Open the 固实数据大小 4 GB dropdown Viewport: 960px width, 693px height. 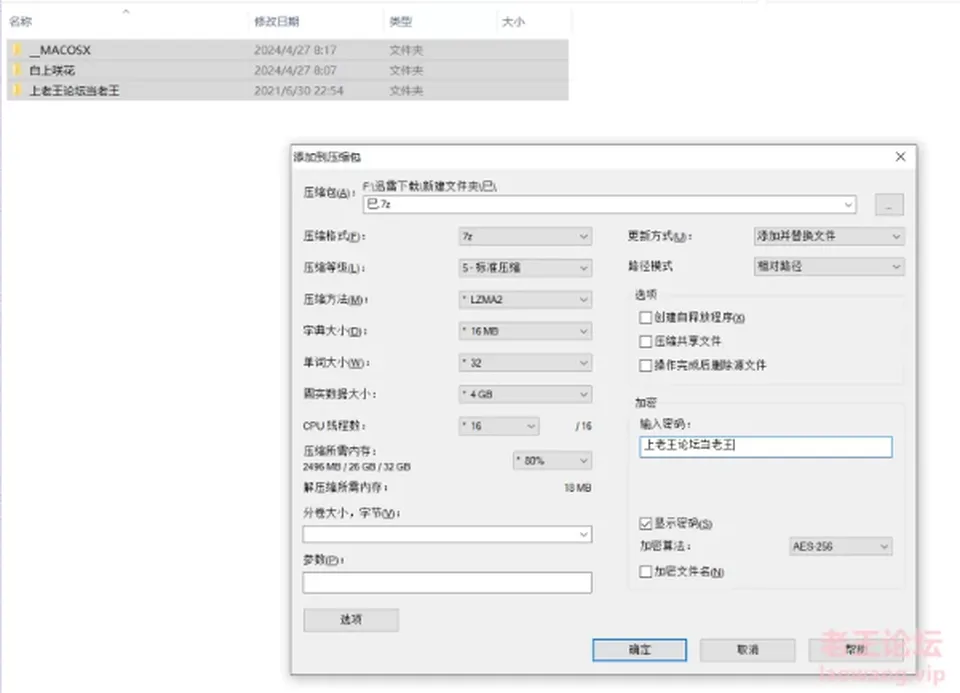(x=525, y=394)
